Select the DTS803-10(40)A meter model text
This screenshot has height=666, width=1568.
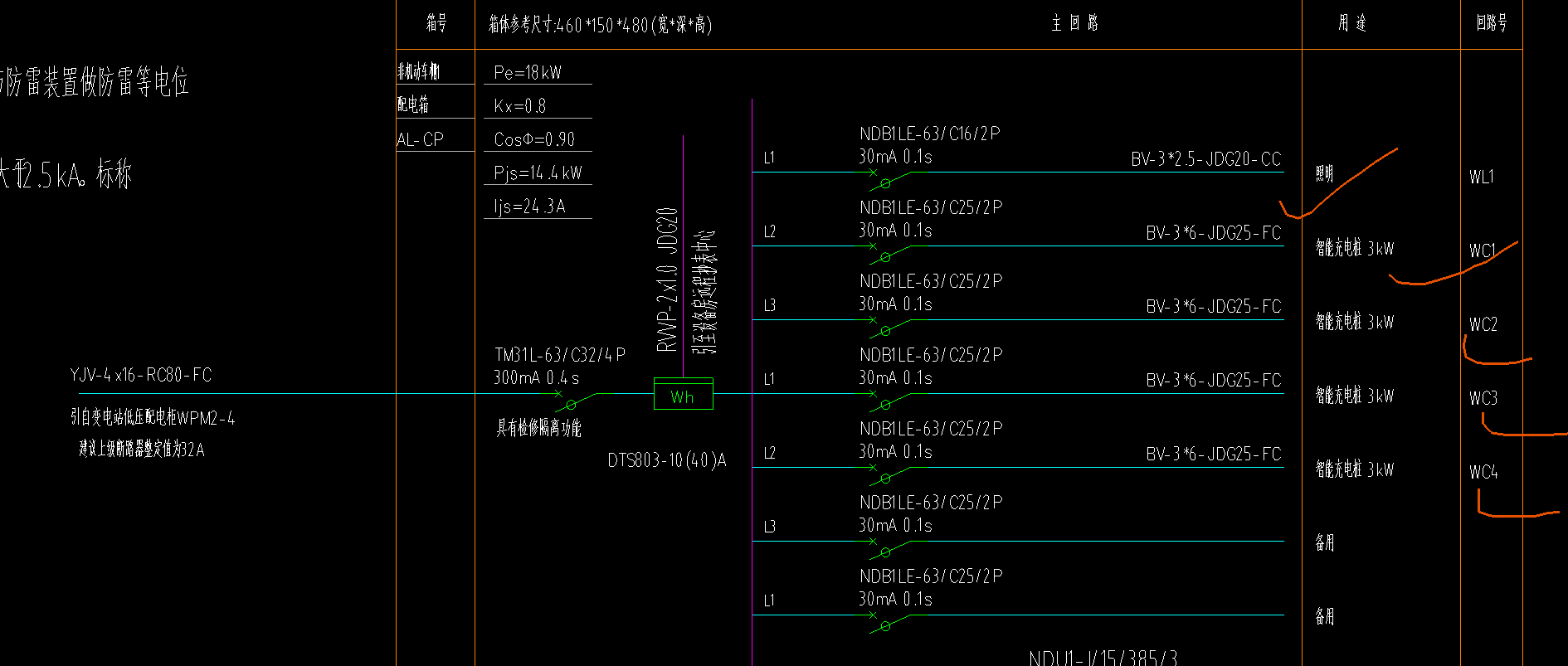tap(667, 460)
